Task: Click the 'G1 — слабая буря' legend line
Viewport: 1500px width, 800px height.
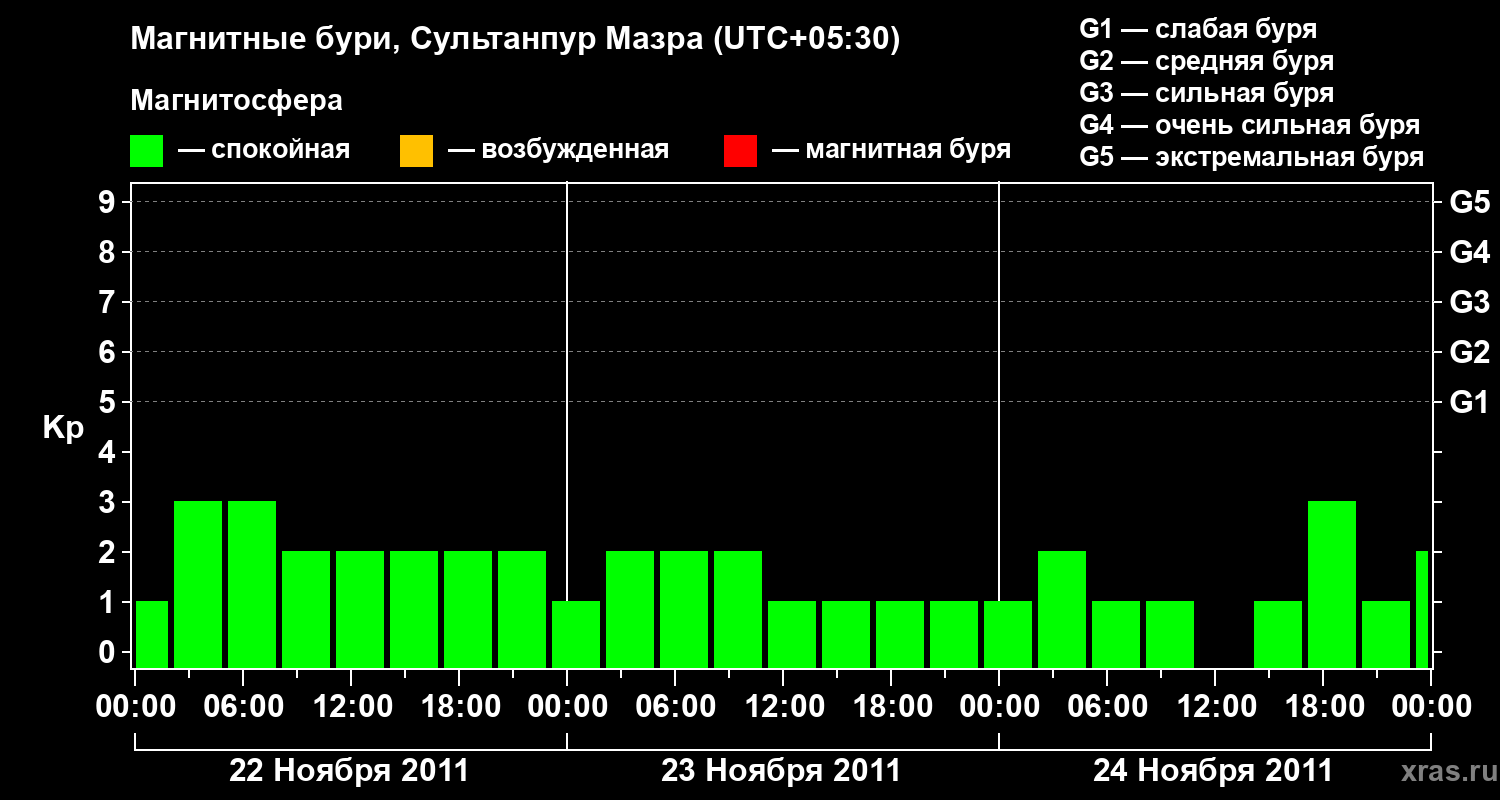Action: [x=1198, y=29]
